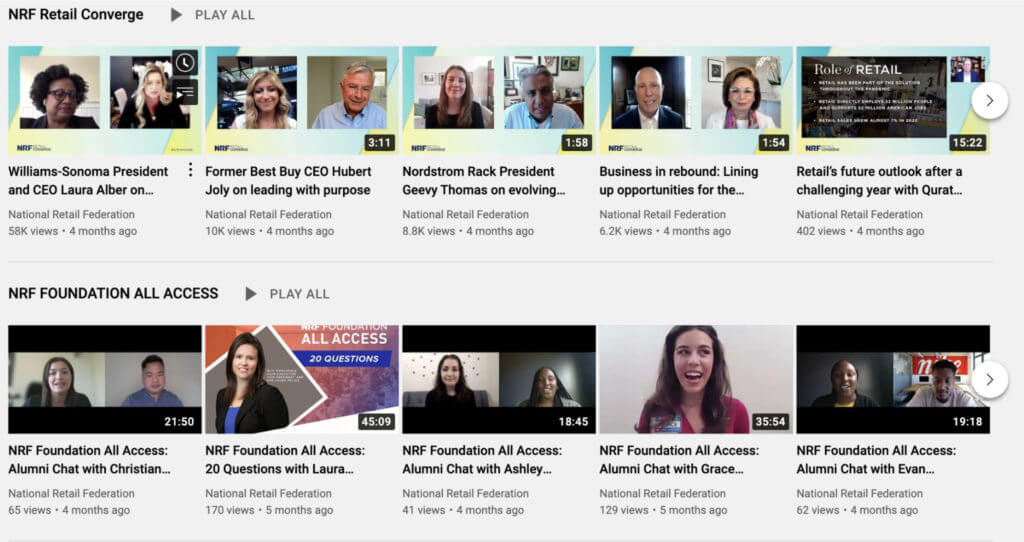1024x542 pixels.
Task: Open the Business in rebound video thumbnail
Action: [696, 100]
